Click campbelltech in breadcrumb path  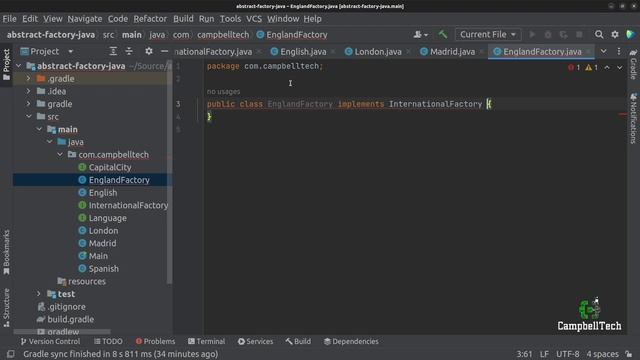223,35
